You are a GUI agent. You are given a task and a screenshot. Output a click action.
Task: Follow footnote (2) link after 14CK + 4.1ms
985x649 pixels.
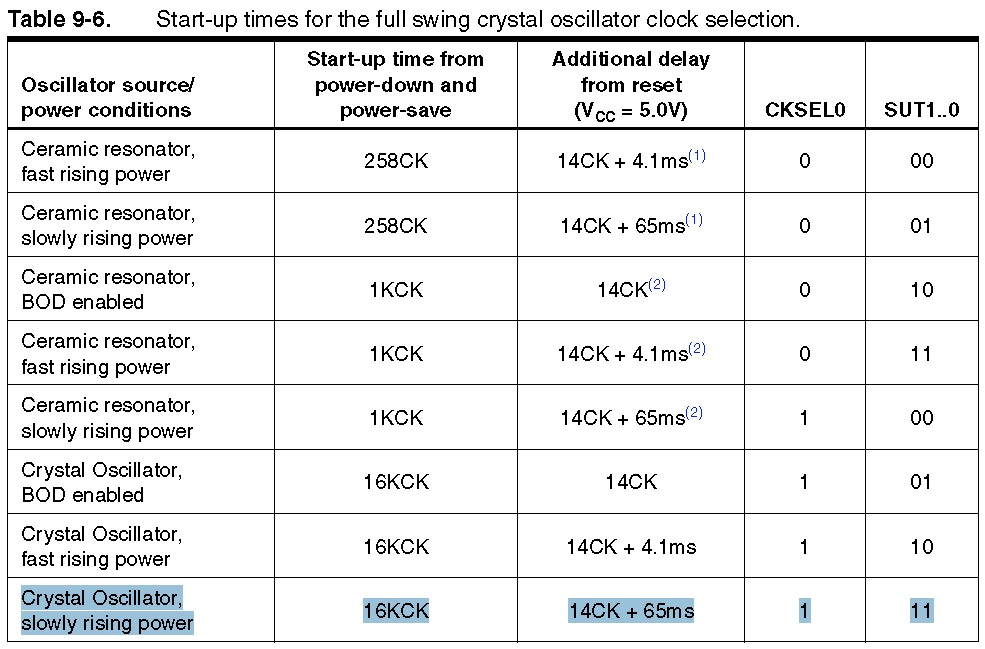[x=697, y=349]
